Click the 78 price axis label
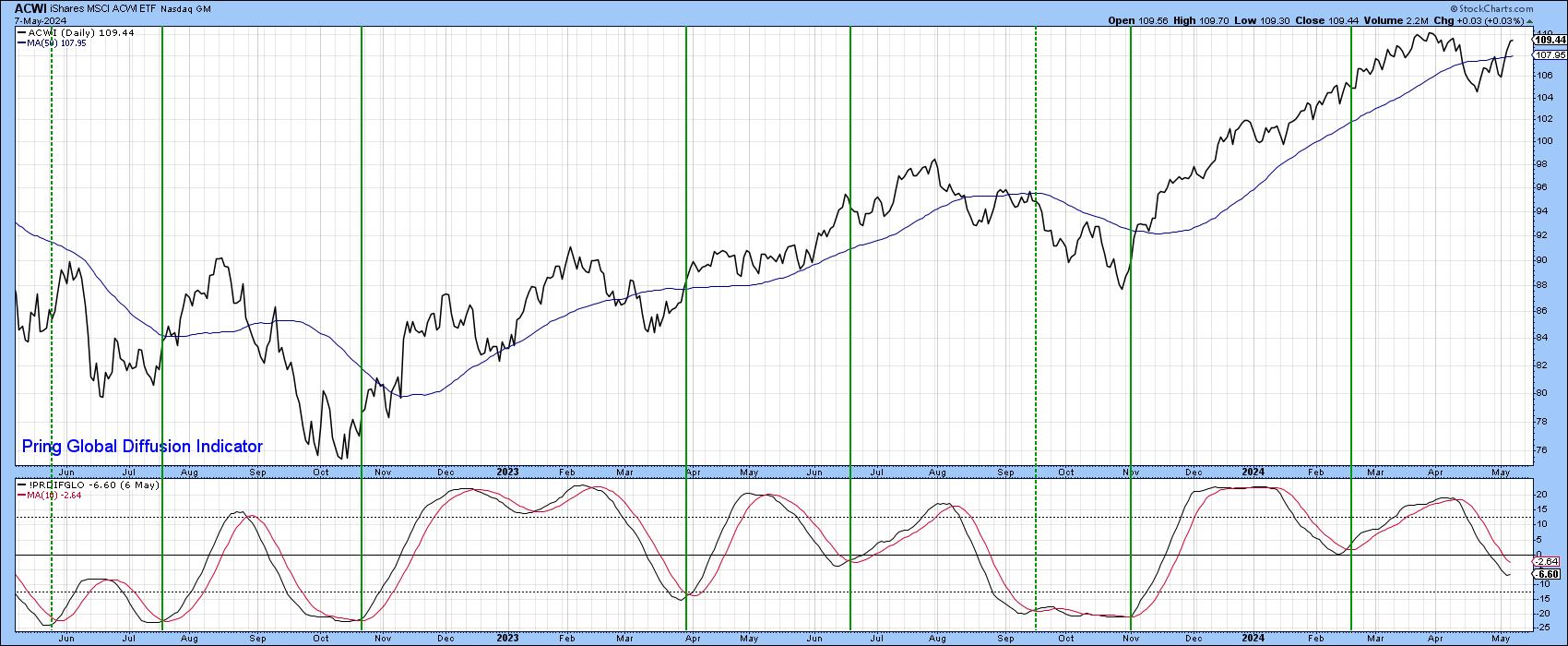 tap(1540, 422)
